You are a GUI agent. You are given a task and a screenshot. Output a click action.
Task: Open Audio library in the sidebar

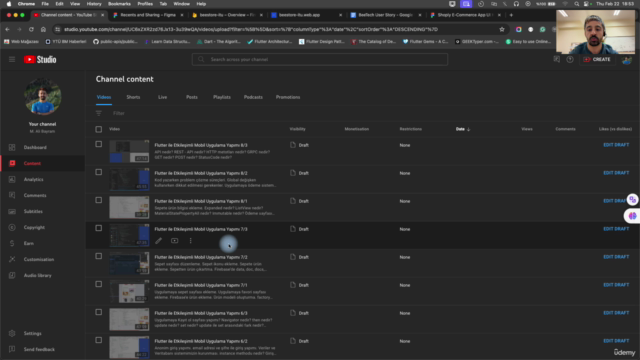(x=38, y=276)
